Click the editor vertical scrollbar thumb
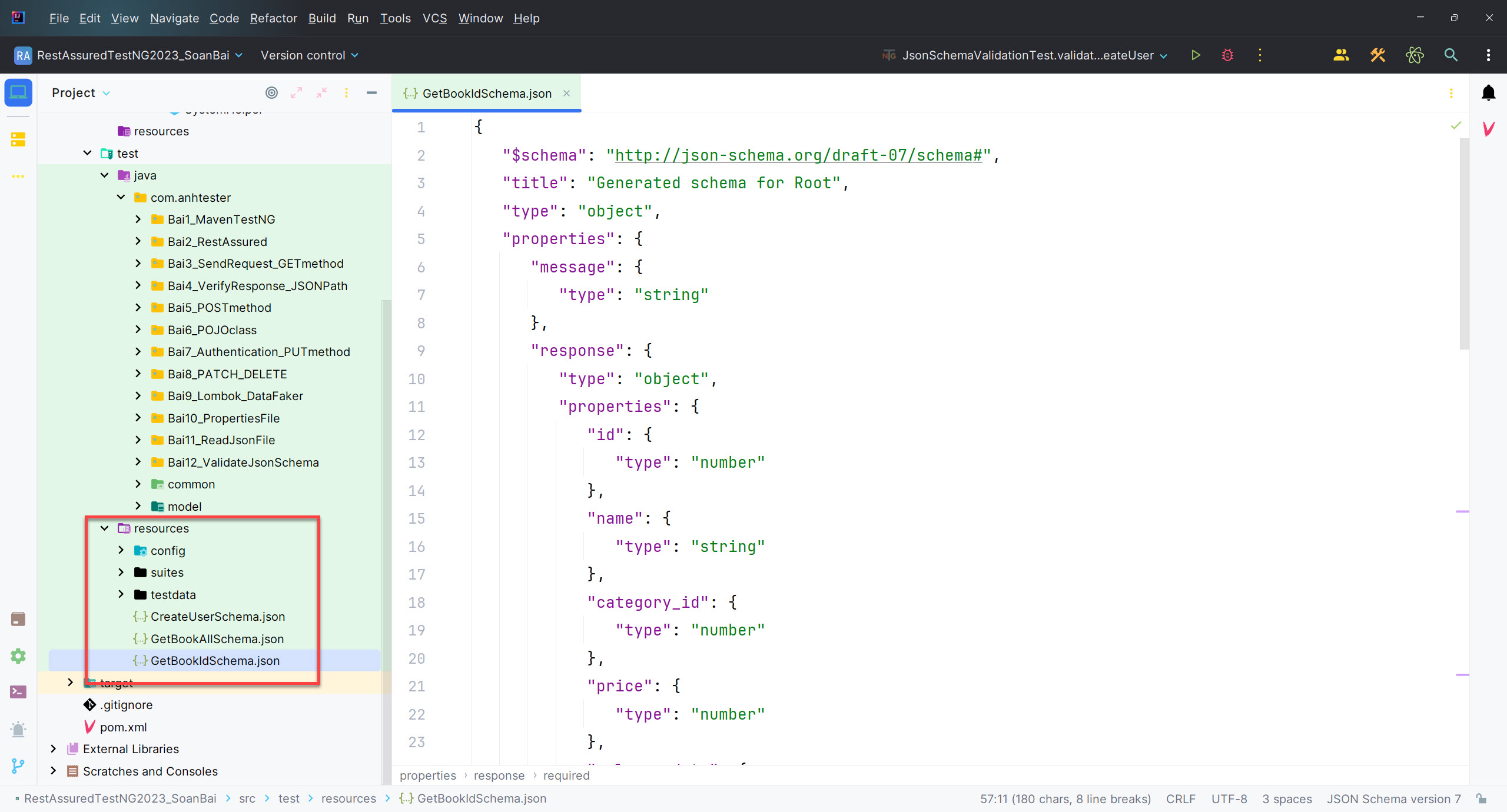Image resolution: width=1507 pixels, height=812 pixels. [1464, 244]
